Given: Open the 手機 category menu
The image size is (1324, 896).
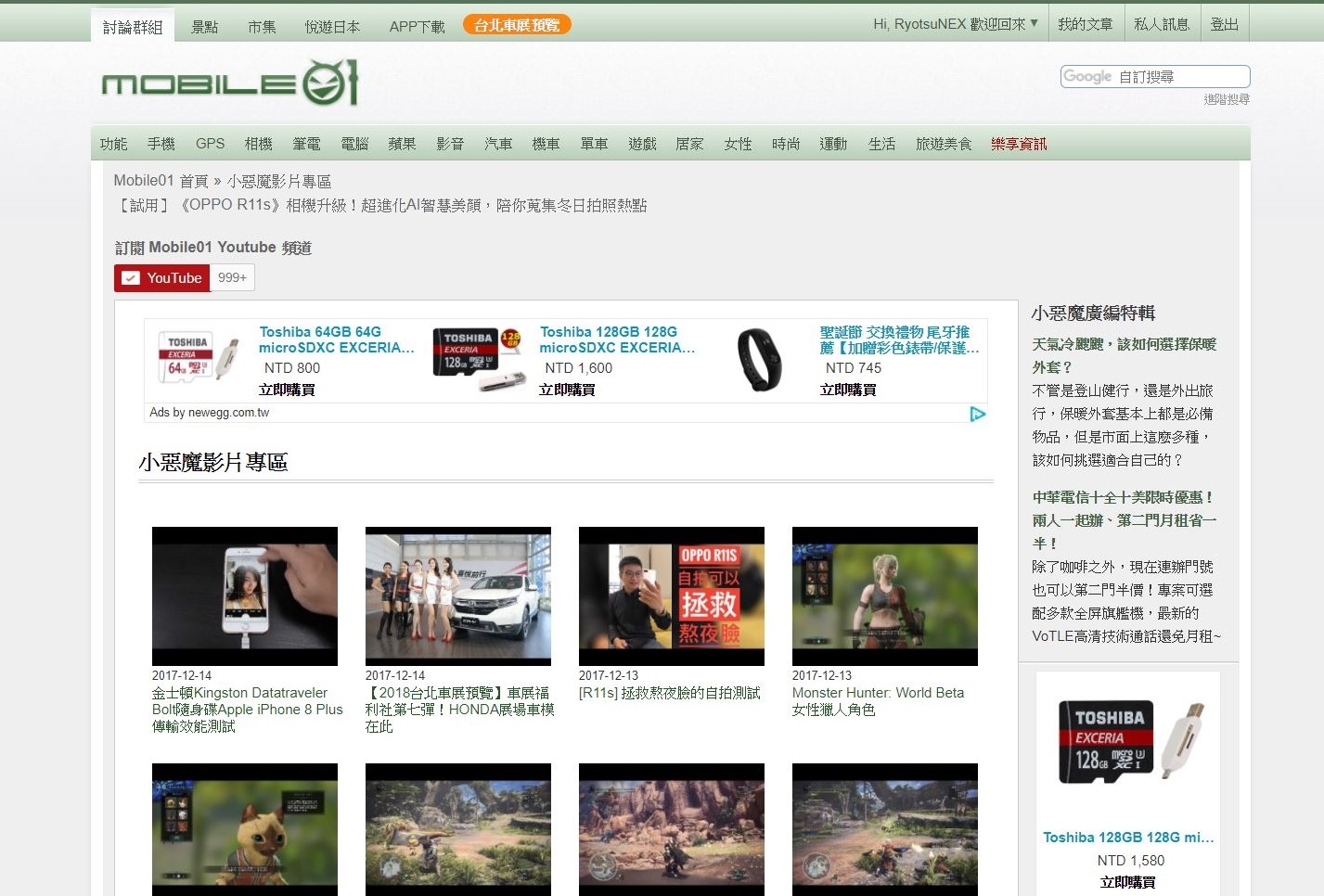Looking at the screenshot, I should tap(161, 144).
